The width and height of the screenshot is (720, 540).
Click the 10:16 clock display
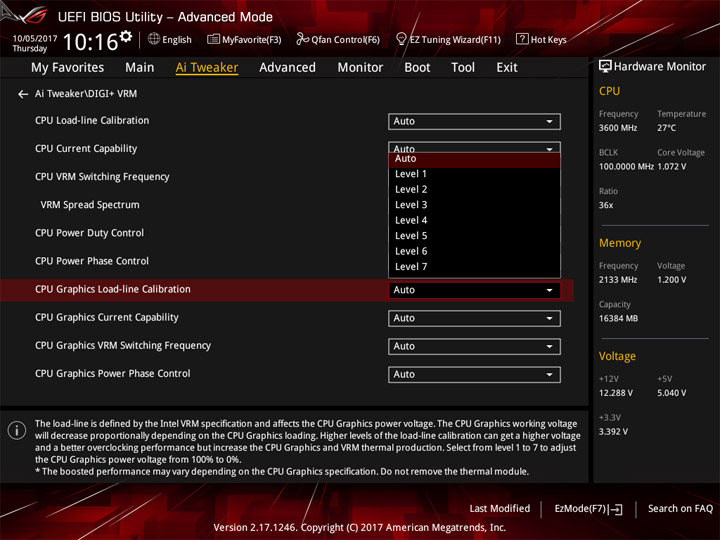pos(90,42)
